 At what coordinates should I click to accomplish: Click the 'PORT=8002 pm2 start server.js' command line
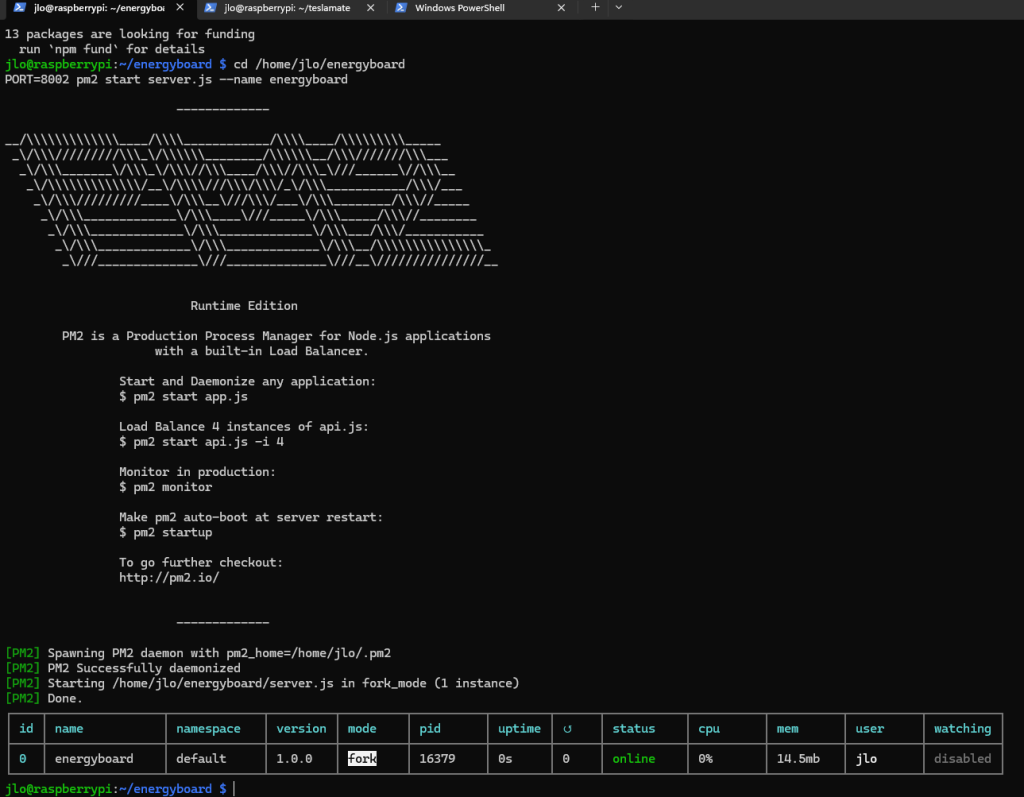tap(176, 79)
